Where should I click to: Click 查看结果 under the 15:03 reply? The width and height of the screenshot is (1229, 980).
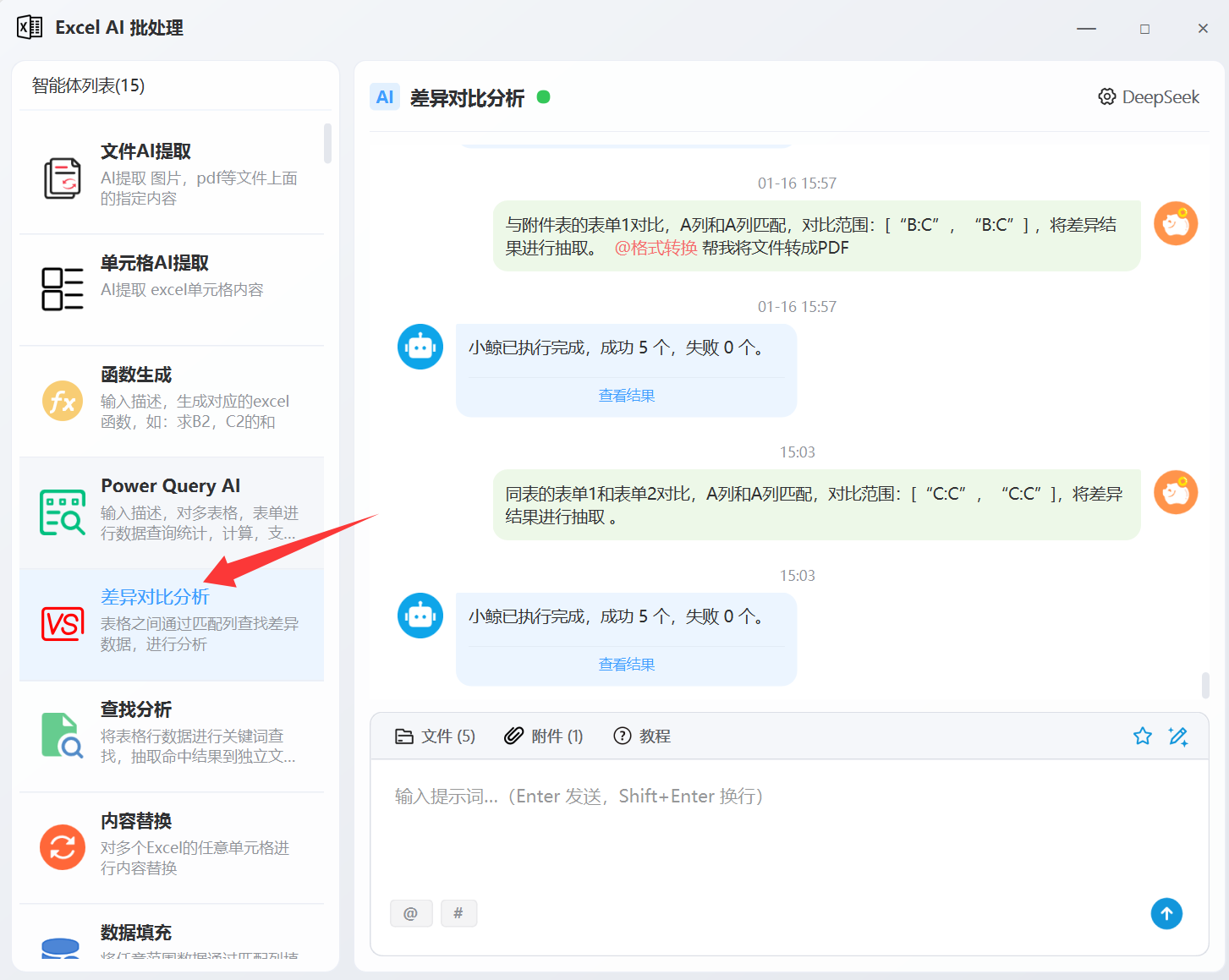(x=627, y=665)
